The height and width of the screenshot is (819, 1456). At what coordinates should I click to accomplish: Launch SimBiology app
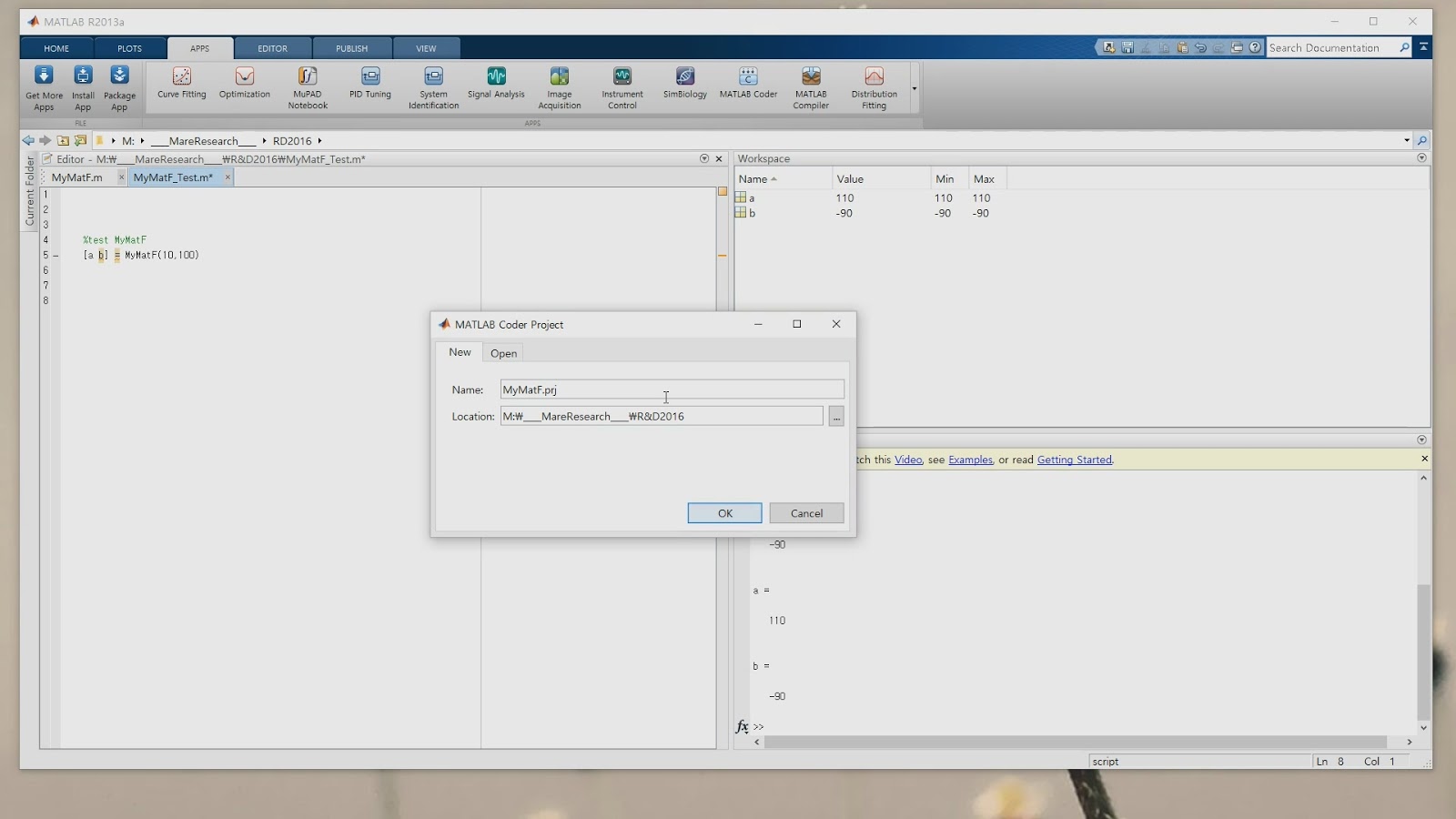[x=685, y=83]
